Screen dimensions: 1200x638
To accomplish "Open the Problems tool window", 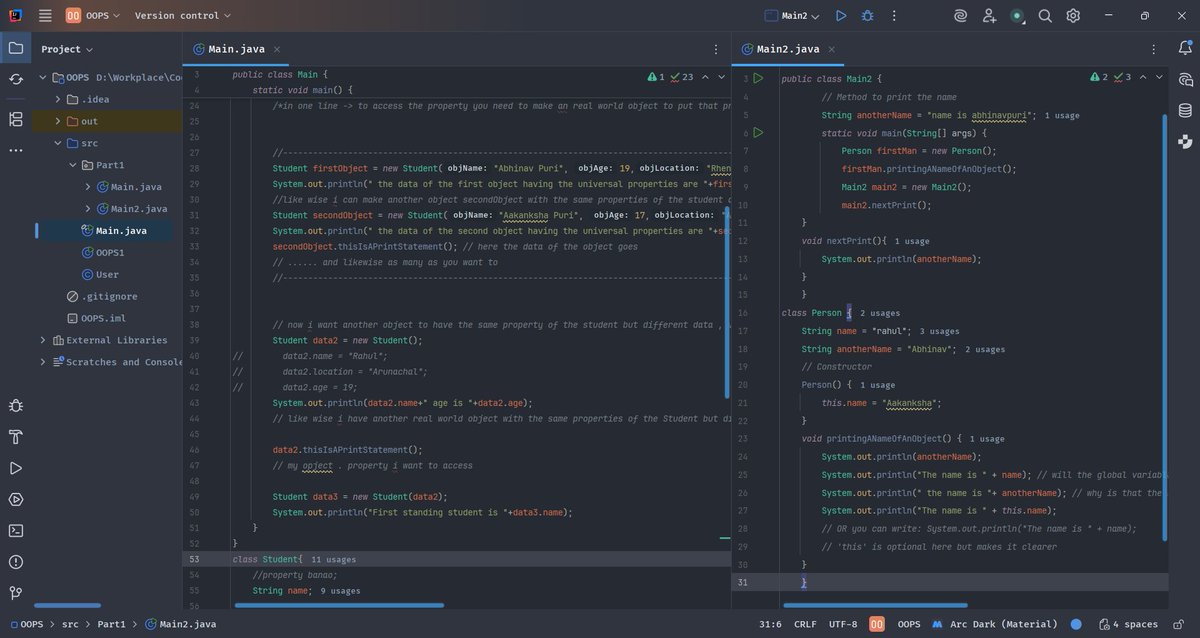I will pyautogui.click(x=16, y=562).
